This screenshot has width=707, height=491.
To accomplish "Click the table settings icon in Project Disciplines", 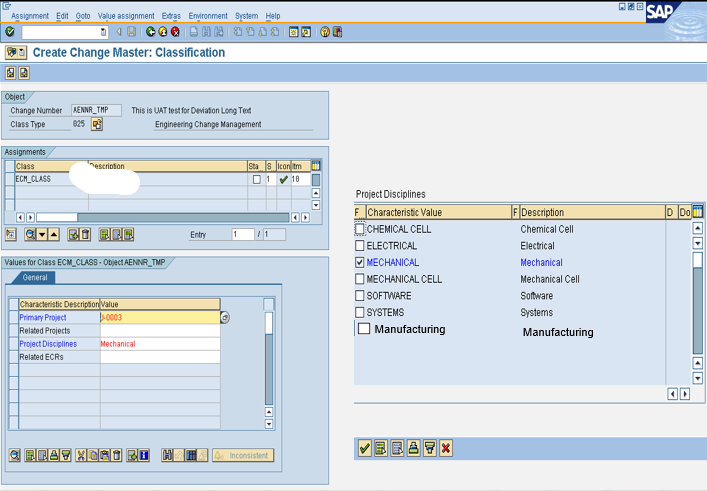I will 698,212.
